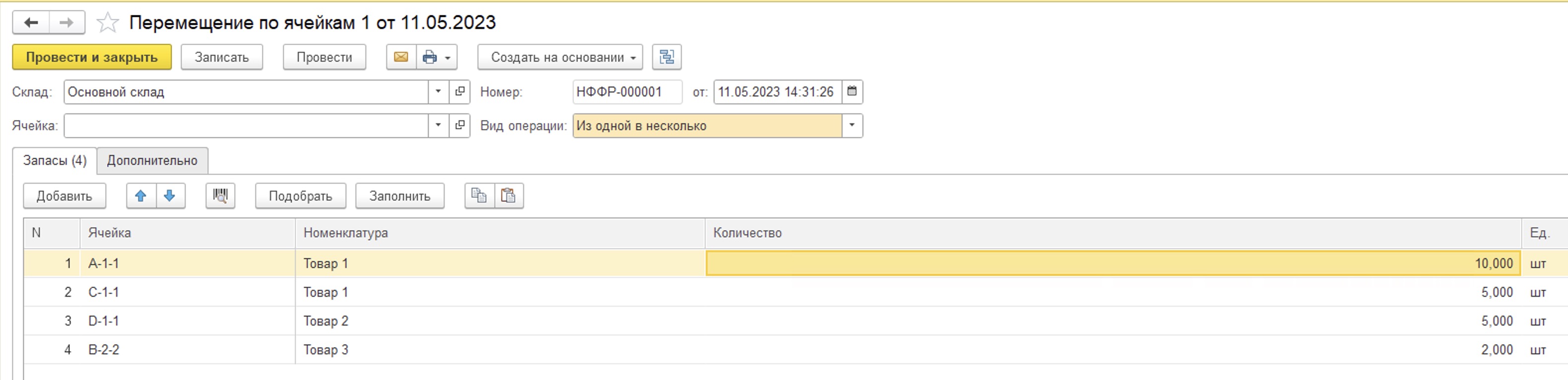Edit quantity 10,000 in row 1
1568x380 pixels.
pyautogui.click(x=1113, y=264)
